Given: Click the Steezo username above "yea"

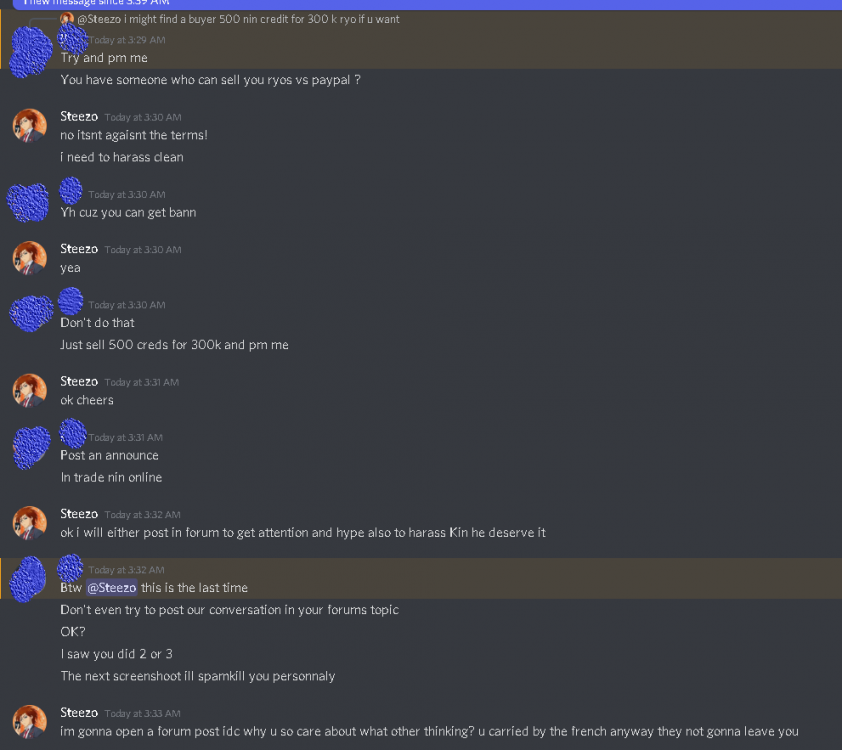Looking at the screenshot, I should (x=79, y=249).
